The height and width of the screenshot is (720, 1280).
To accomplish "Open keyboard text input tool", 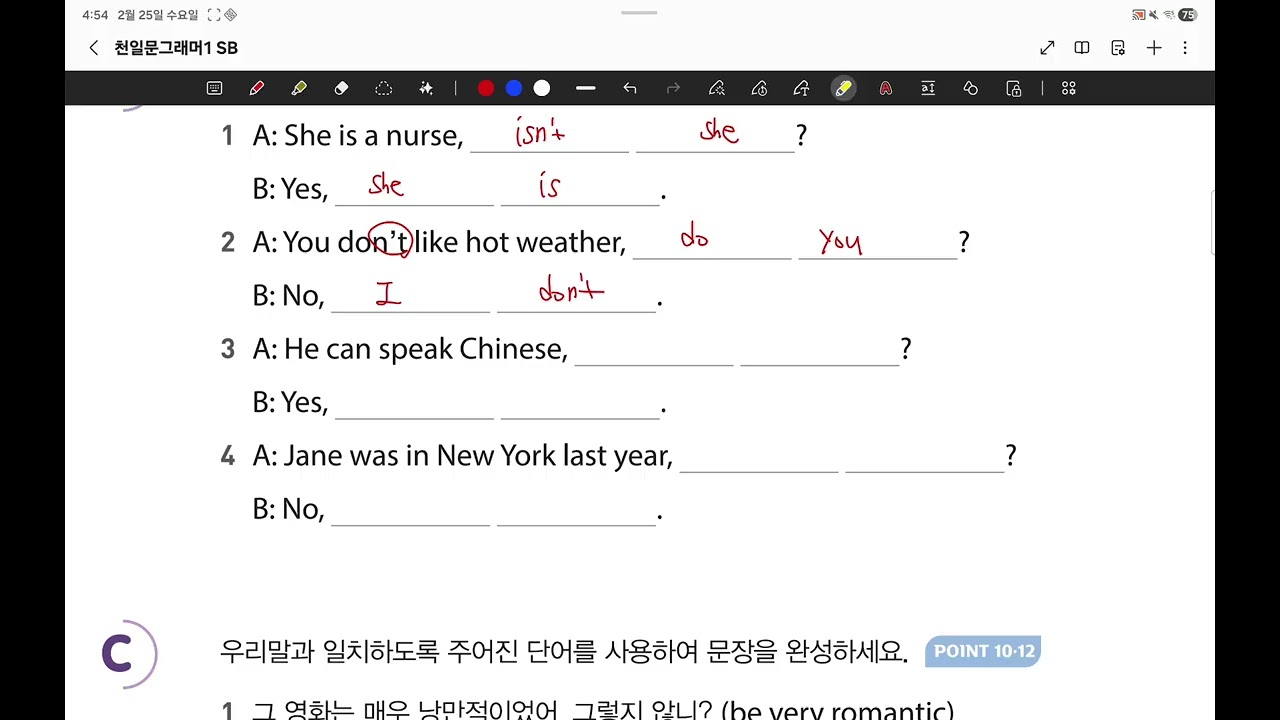I will tap(214, 89).
